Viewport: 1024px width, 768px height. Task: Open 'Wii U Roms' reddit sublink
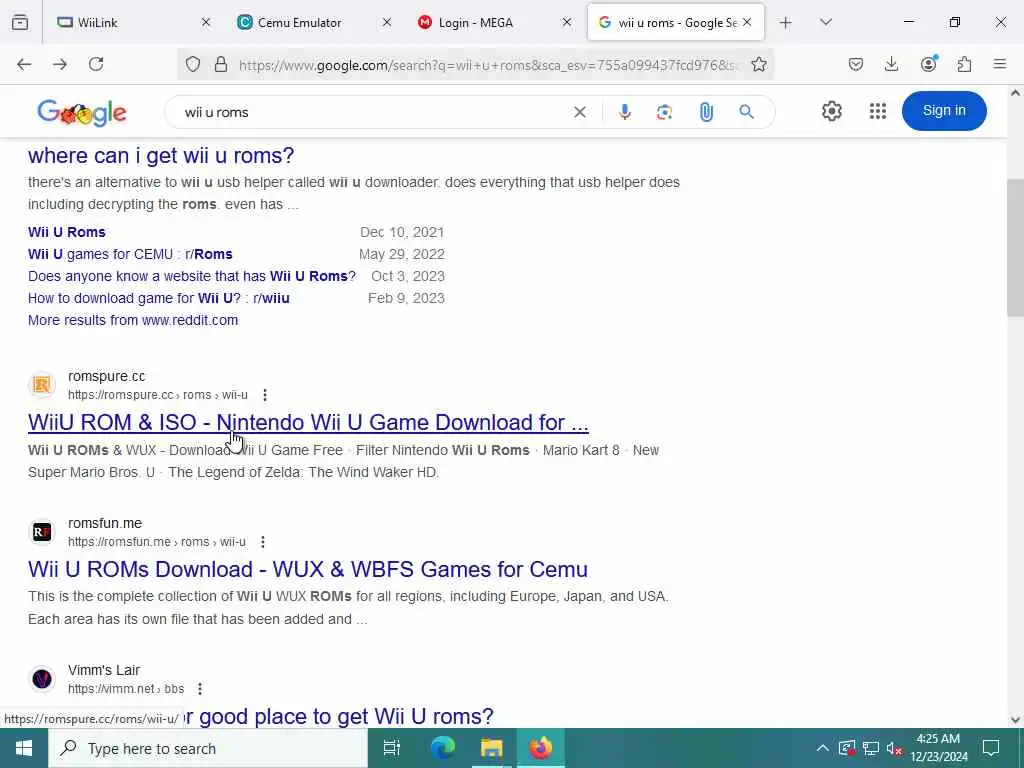[67, 232]
